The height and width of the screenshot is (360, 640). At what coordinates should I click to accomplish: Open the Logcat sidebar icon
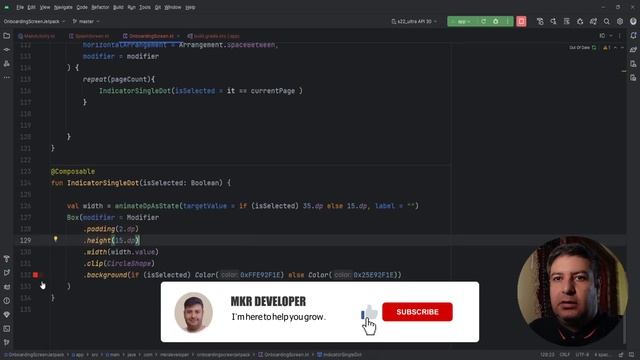click(x=7, y=287)
